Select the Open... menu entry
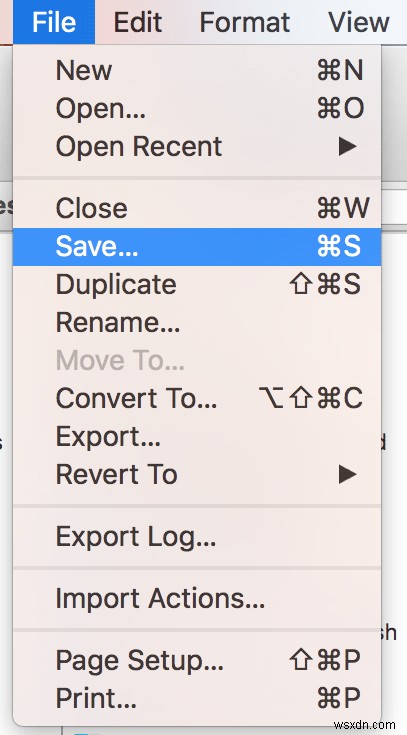The height and width of the screenshot is (735, 407). pyautogui.click(x=197, y=108)
